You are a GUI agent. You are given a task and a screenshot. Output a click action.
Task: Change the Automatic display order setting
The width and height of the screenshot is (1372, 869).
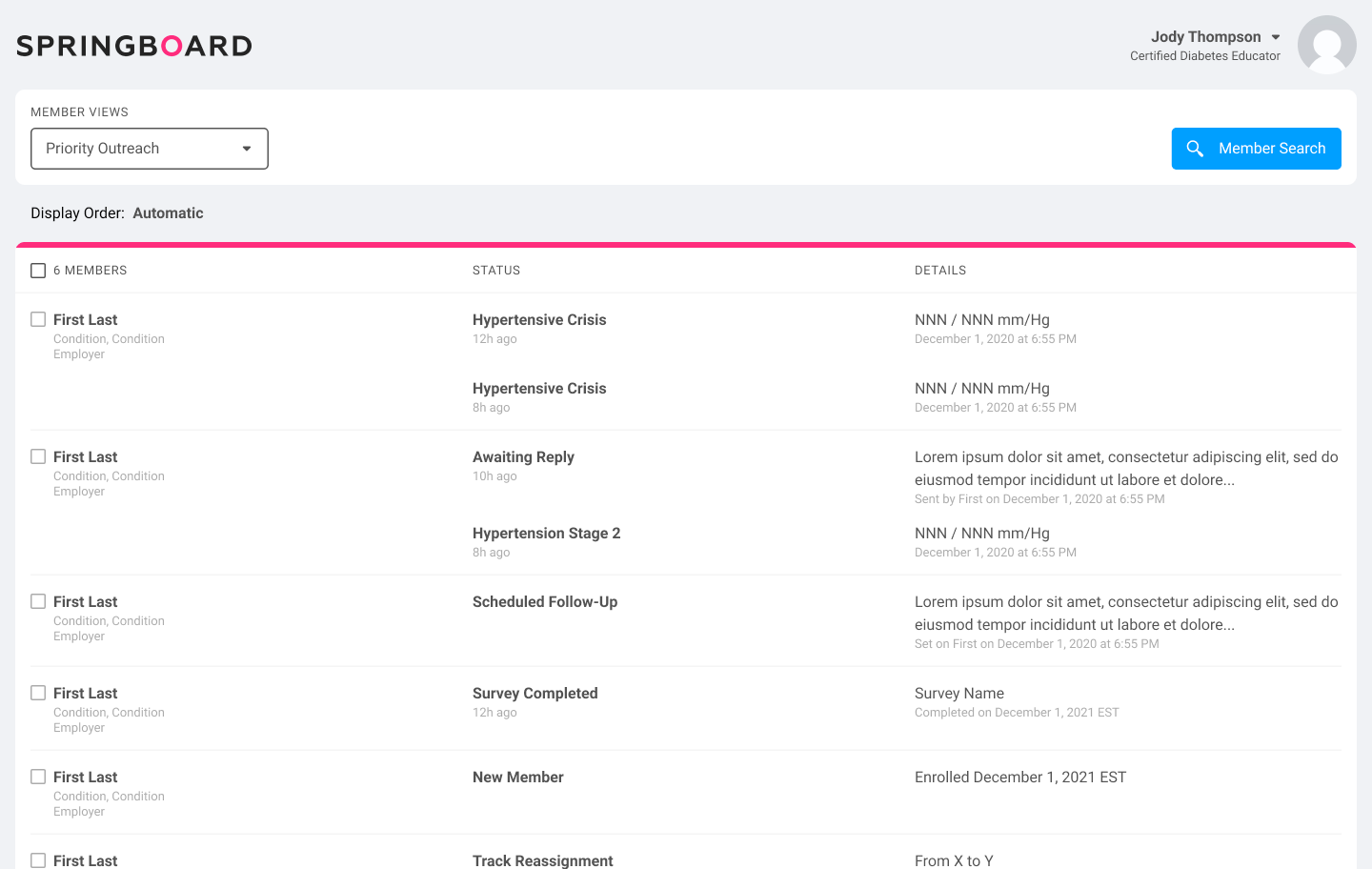pos(168,213)
